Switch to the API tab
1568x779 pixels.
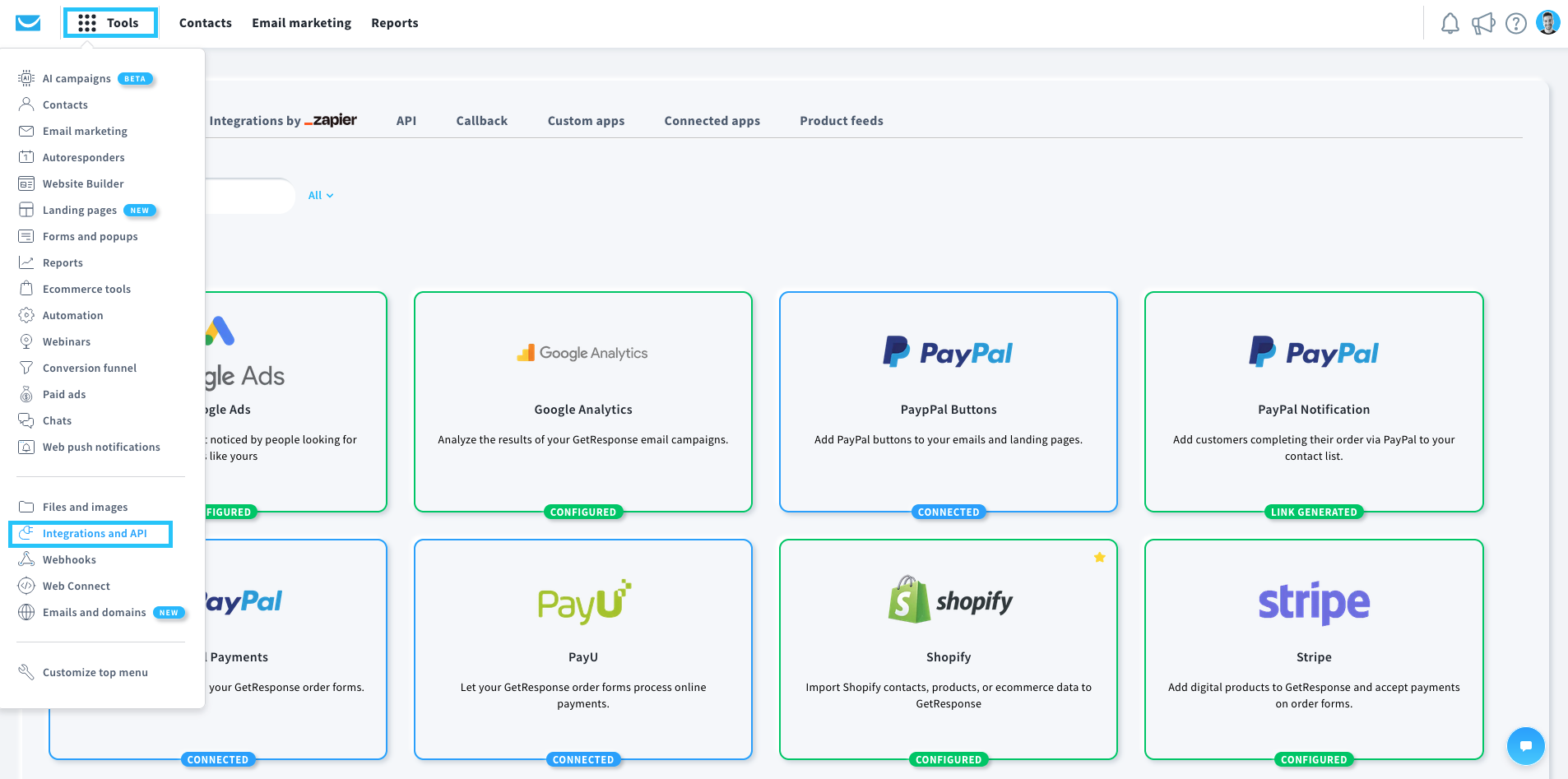point(406,121)
